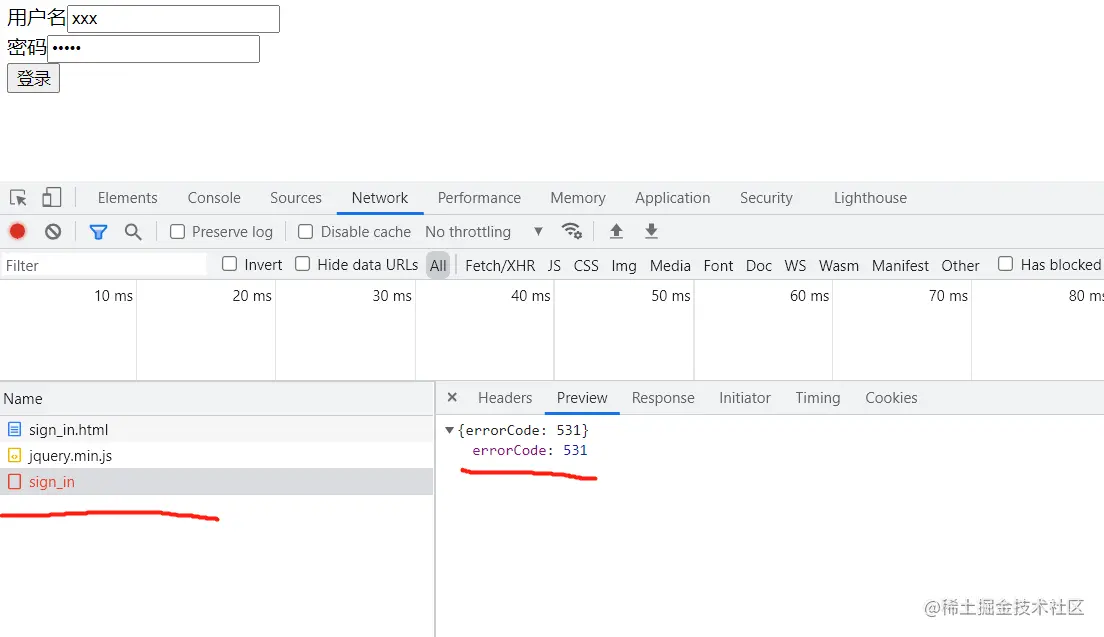Filter requests by JS type
1104x637 pixels.
554,265
